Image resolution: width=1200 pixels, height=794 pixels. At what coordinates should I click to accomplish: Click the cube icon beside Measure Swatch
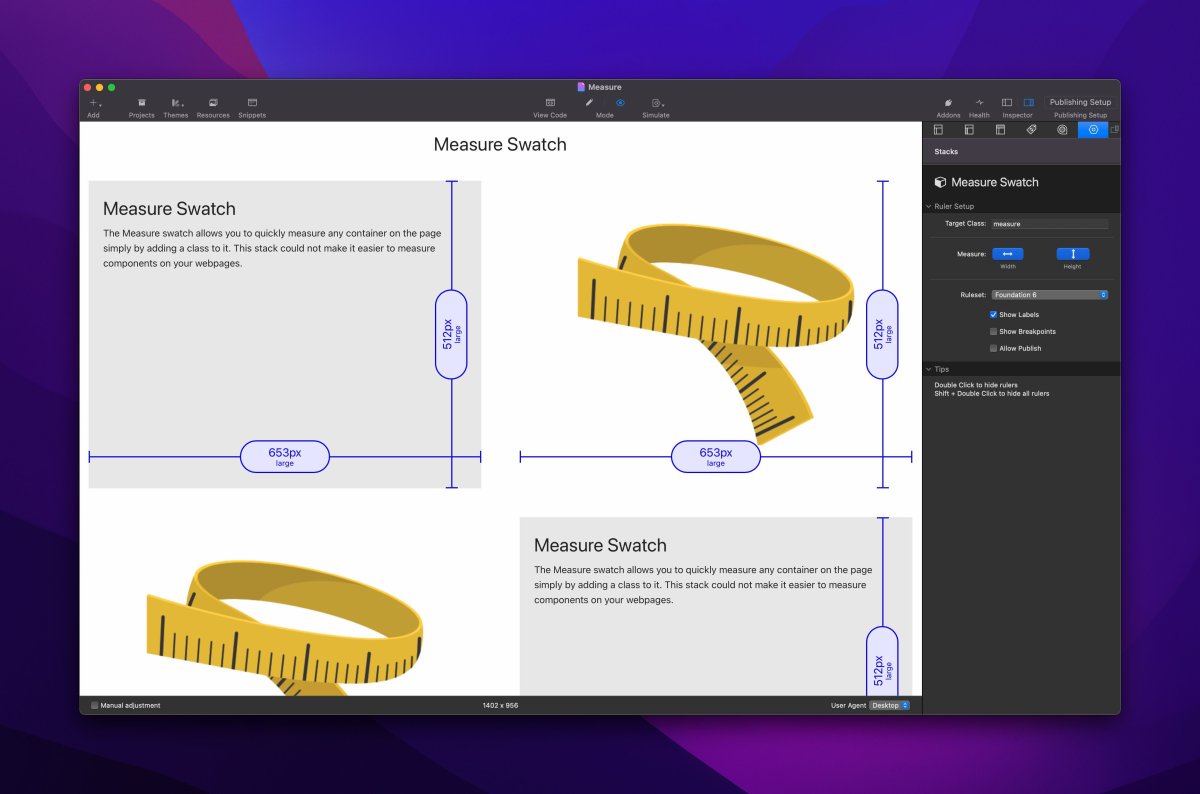click(x=940, y=182)
